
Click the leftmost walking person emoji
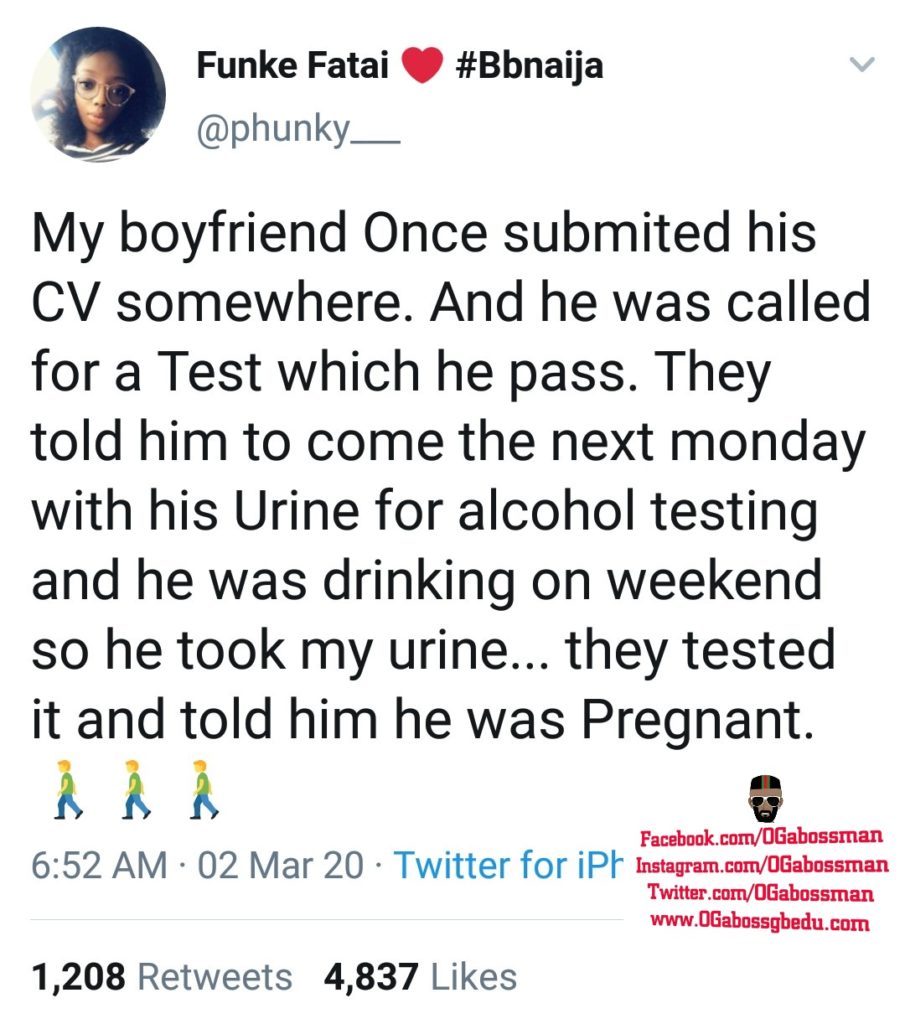[x=67, y=788]
